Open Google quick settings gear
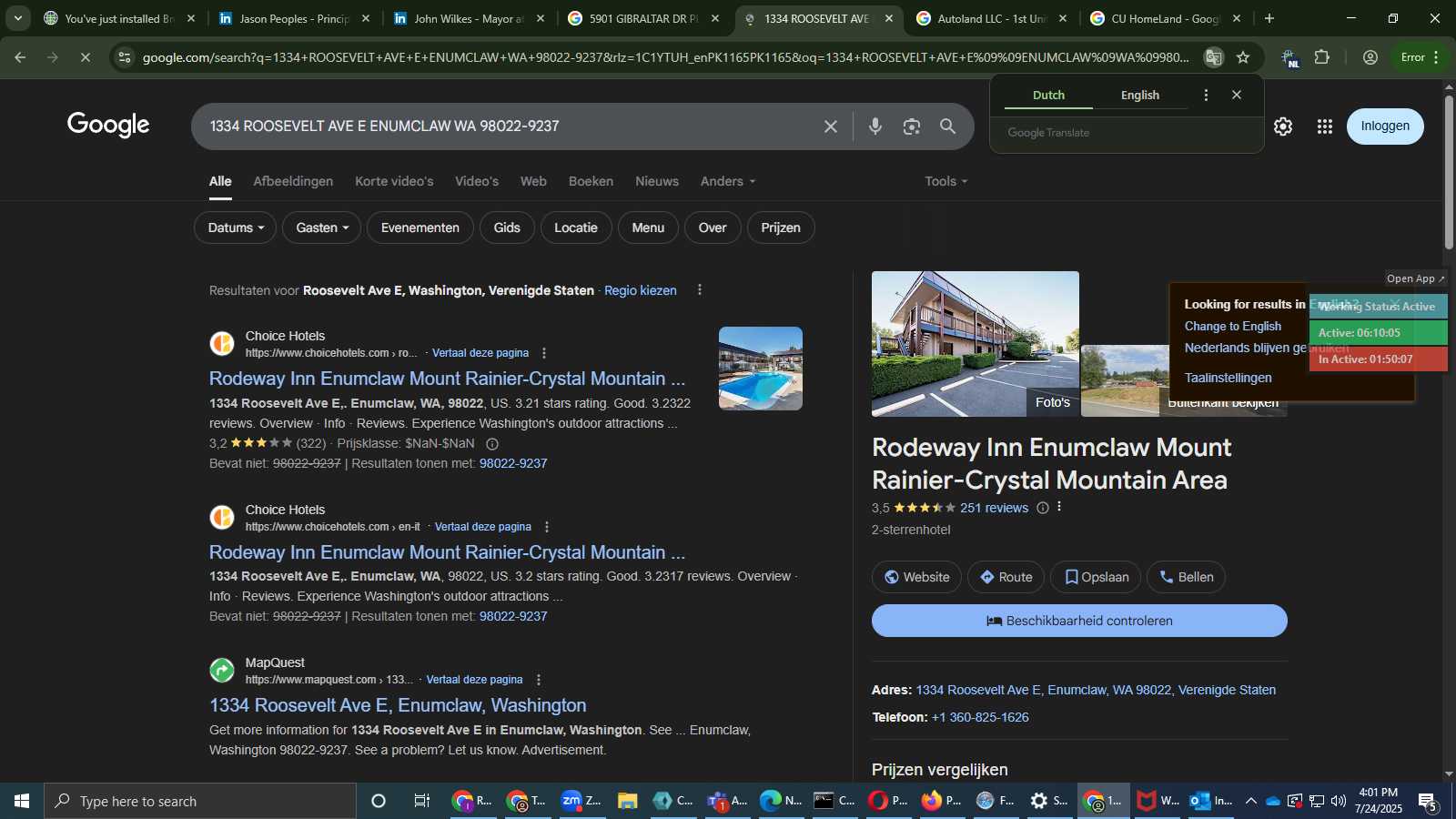 coord(1283,126)
